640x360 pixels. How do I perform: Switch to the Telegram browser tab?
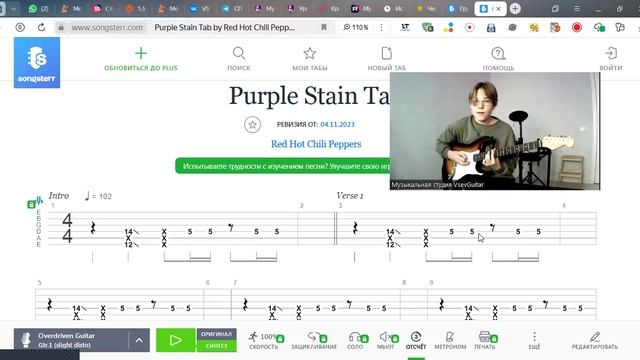point(232,9)
